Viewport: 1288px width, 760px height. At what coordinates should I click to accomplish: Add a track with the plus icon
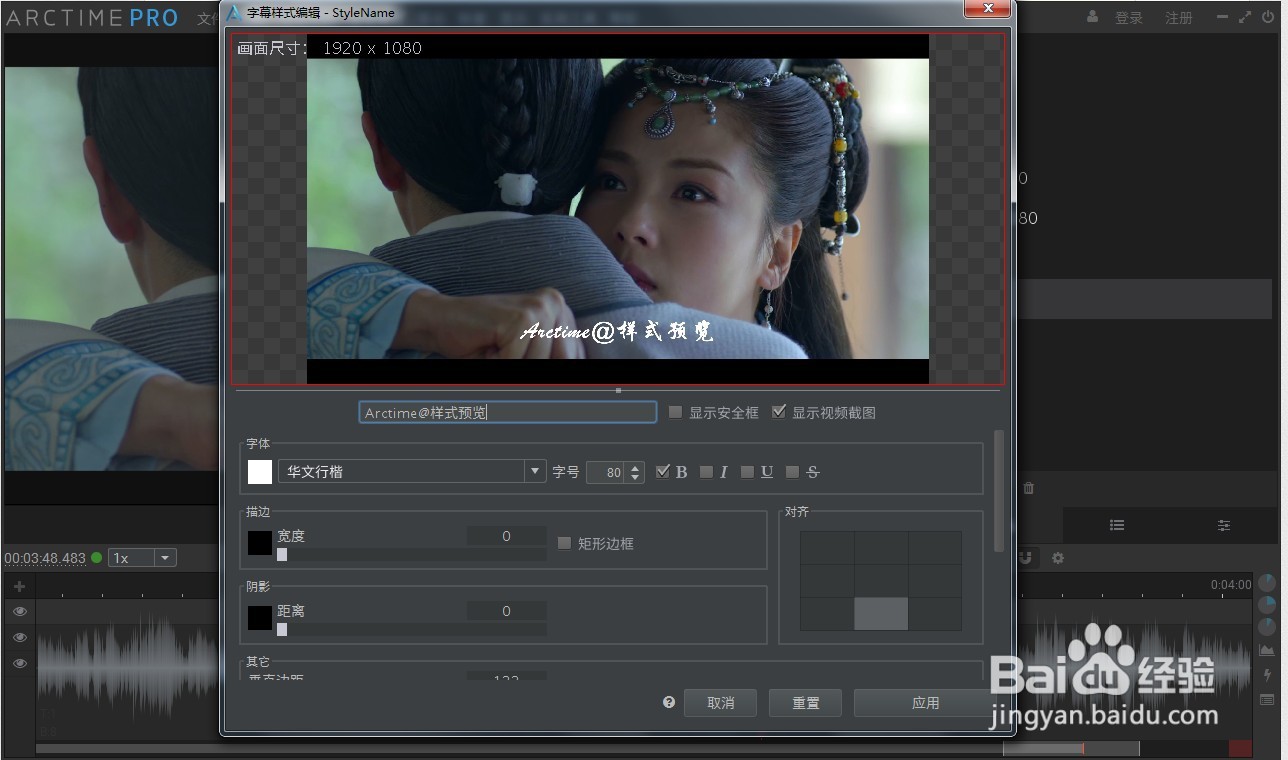click(x=19, y=586)
